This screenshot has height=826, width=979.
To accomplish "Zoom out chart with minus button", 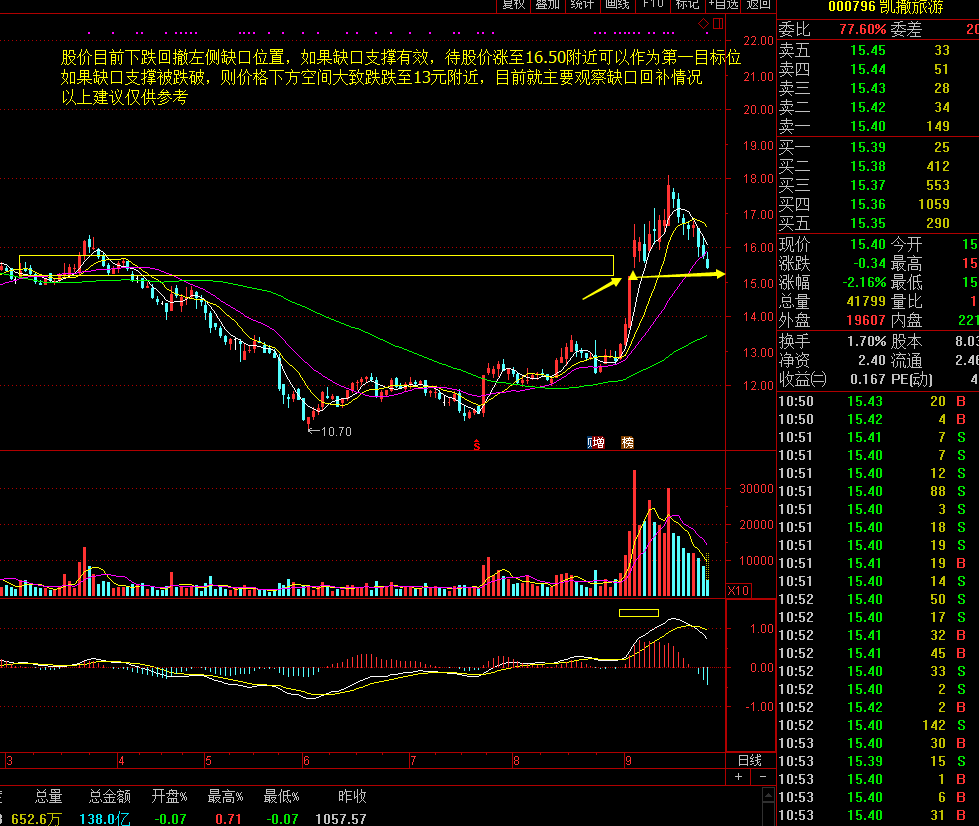I will click(x=762, y=777).
